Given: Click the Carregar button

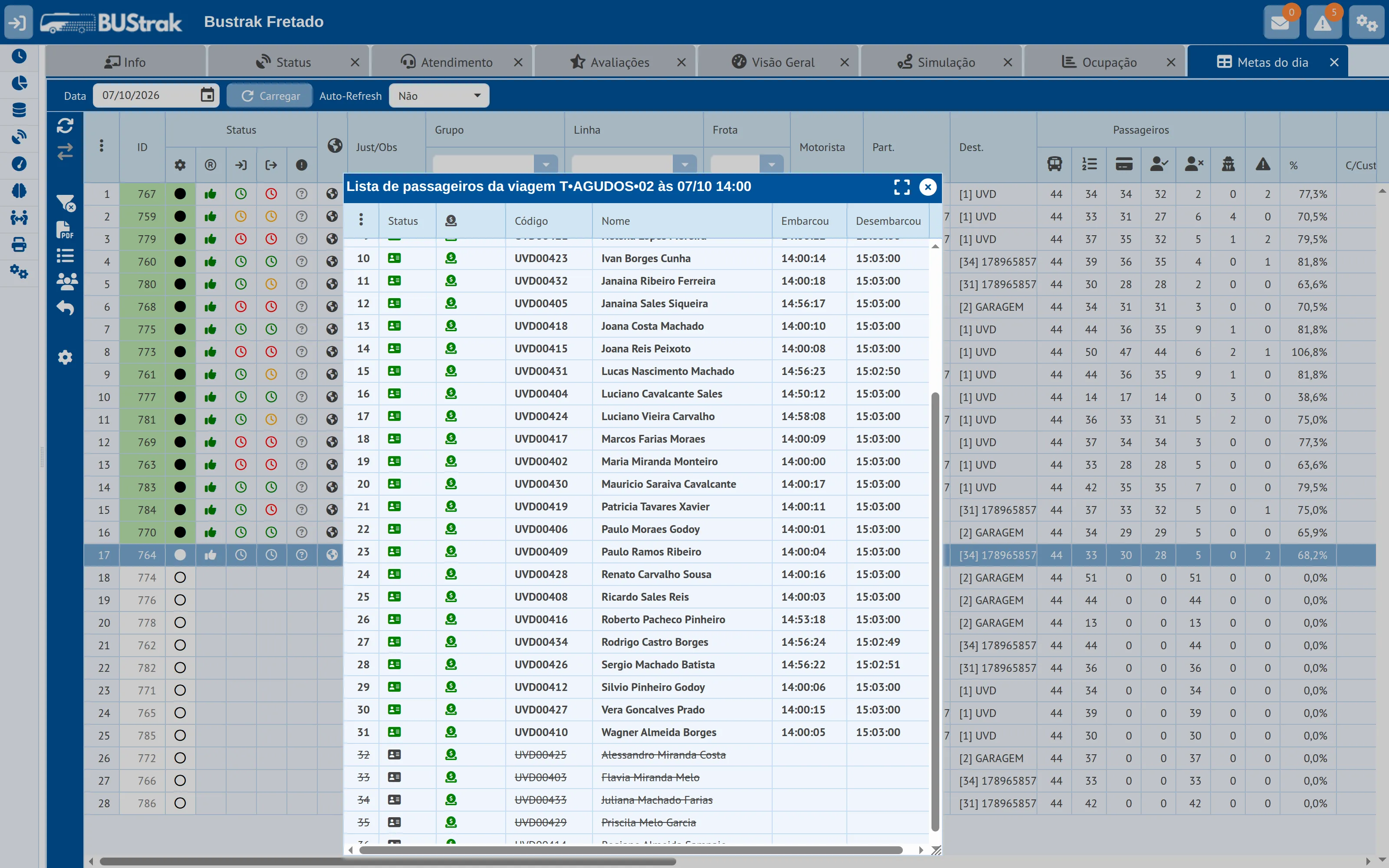Looking at the screenshot, I should click(x=270, y=95).
